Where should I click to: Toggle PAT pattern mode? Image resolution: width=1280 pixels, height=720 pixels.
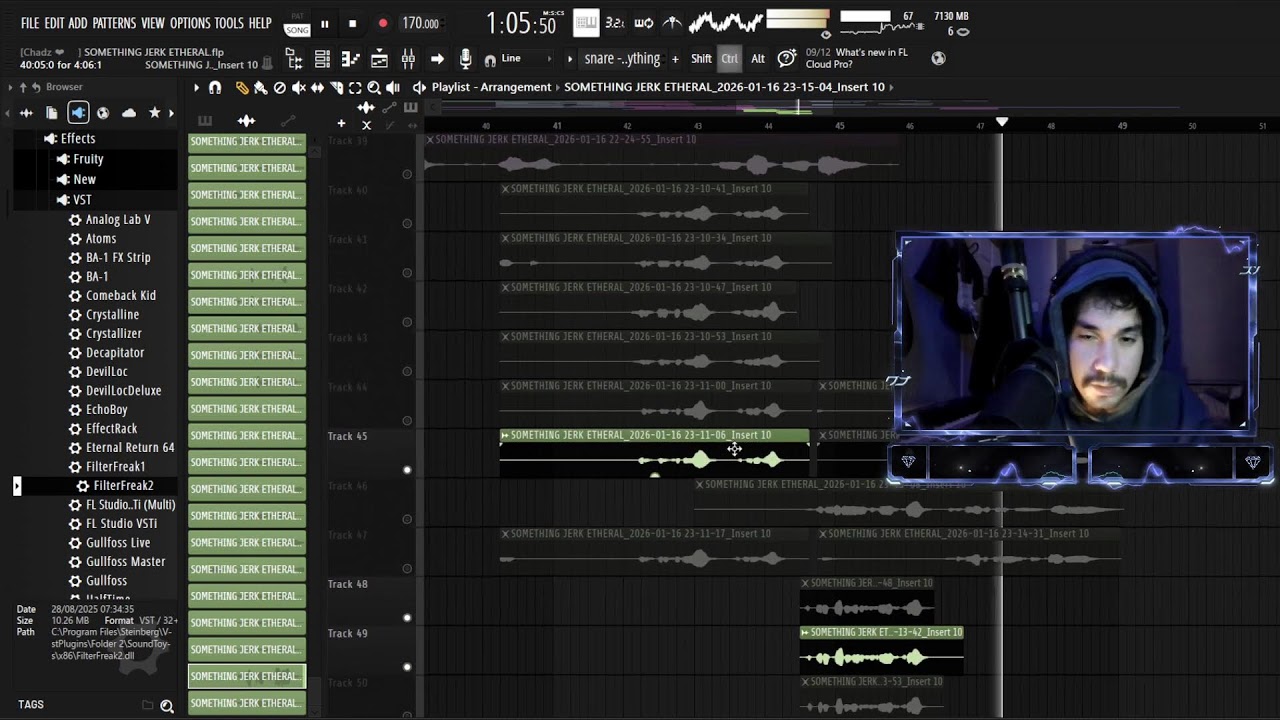click(297, 16)
